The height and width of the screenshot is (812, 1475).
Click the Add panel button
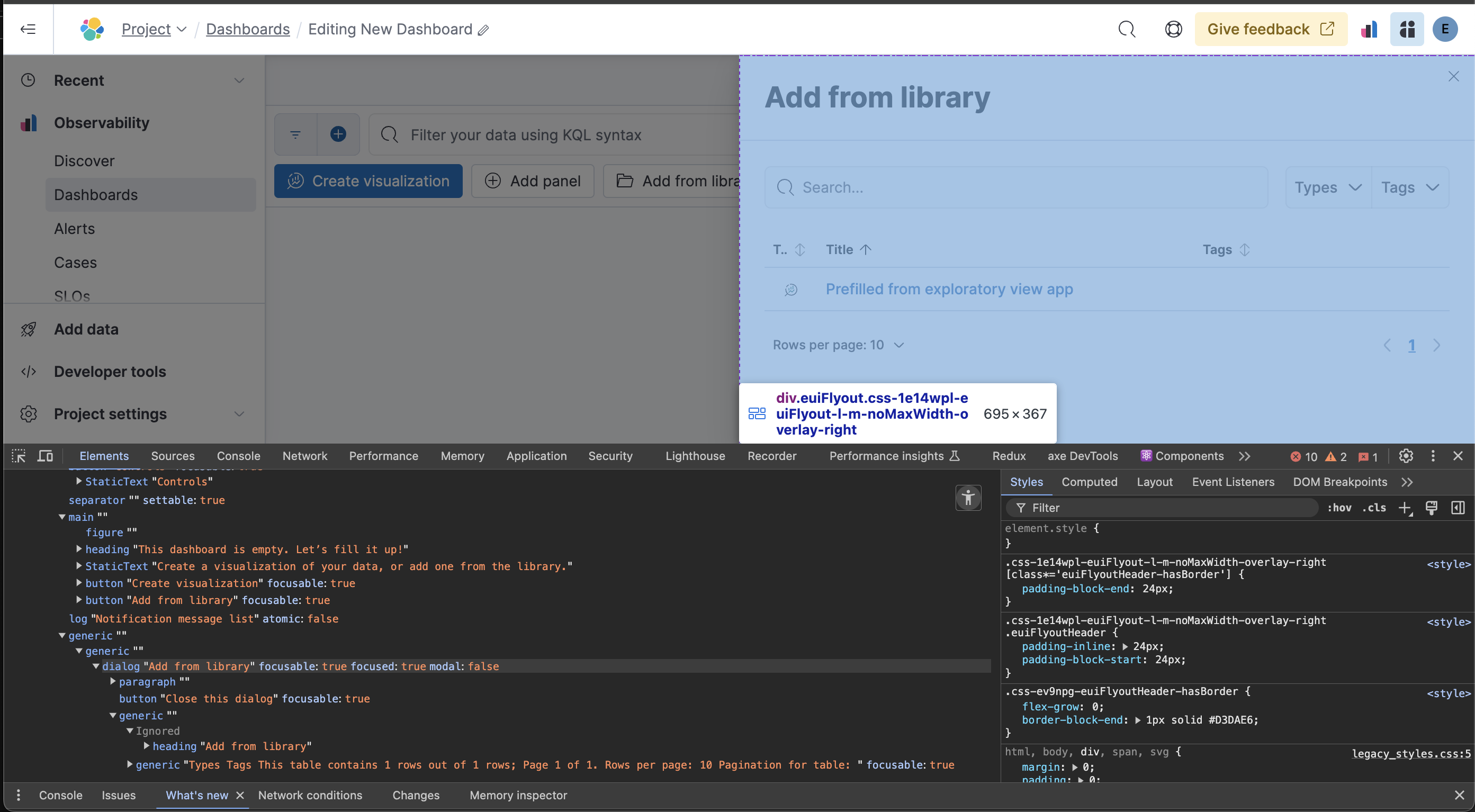coord(533,181)
